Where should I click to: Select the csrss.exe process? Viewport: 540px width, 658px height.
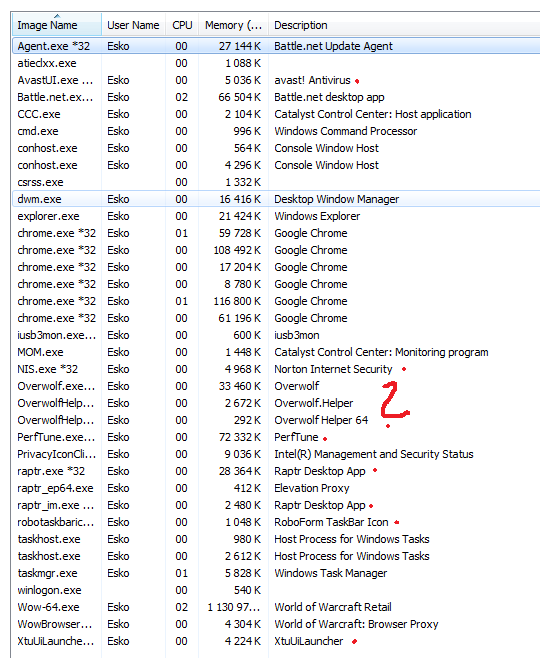coord(276,182)
